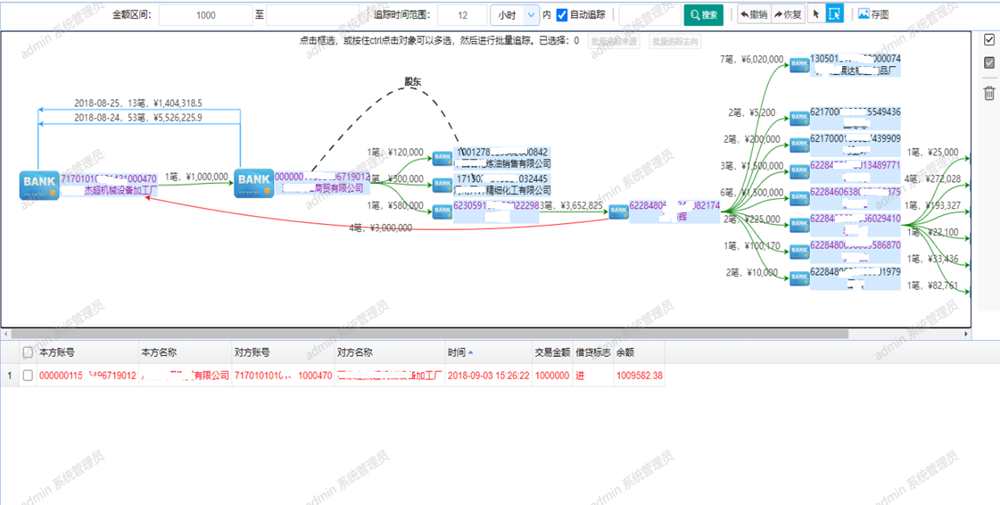Click the white select-all checkbox icon in the right sidebar
Viewport: 1000px width, 505px height.
(989, 40)
